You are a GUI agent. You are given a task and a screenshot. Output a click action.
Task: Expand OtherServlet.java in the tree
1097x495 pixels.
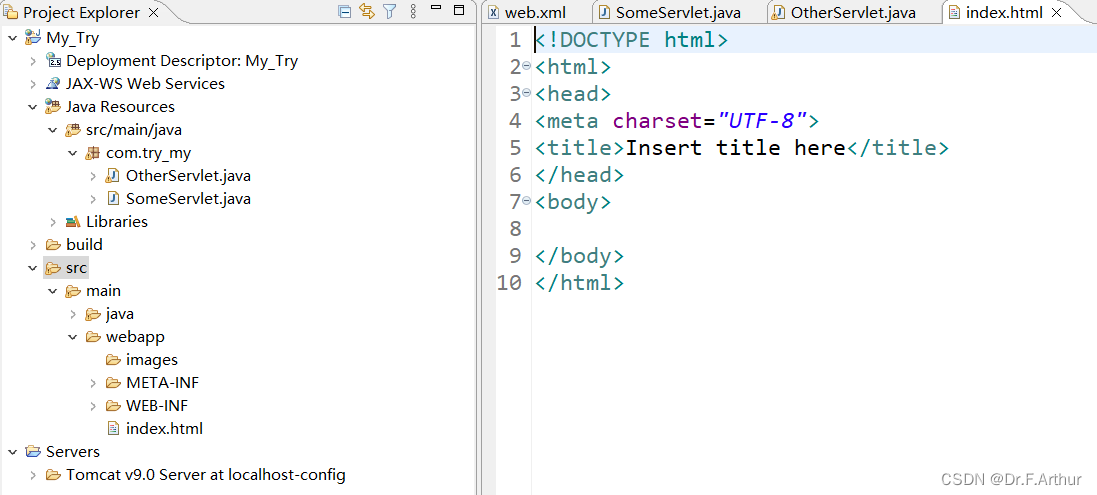point(93,175)
